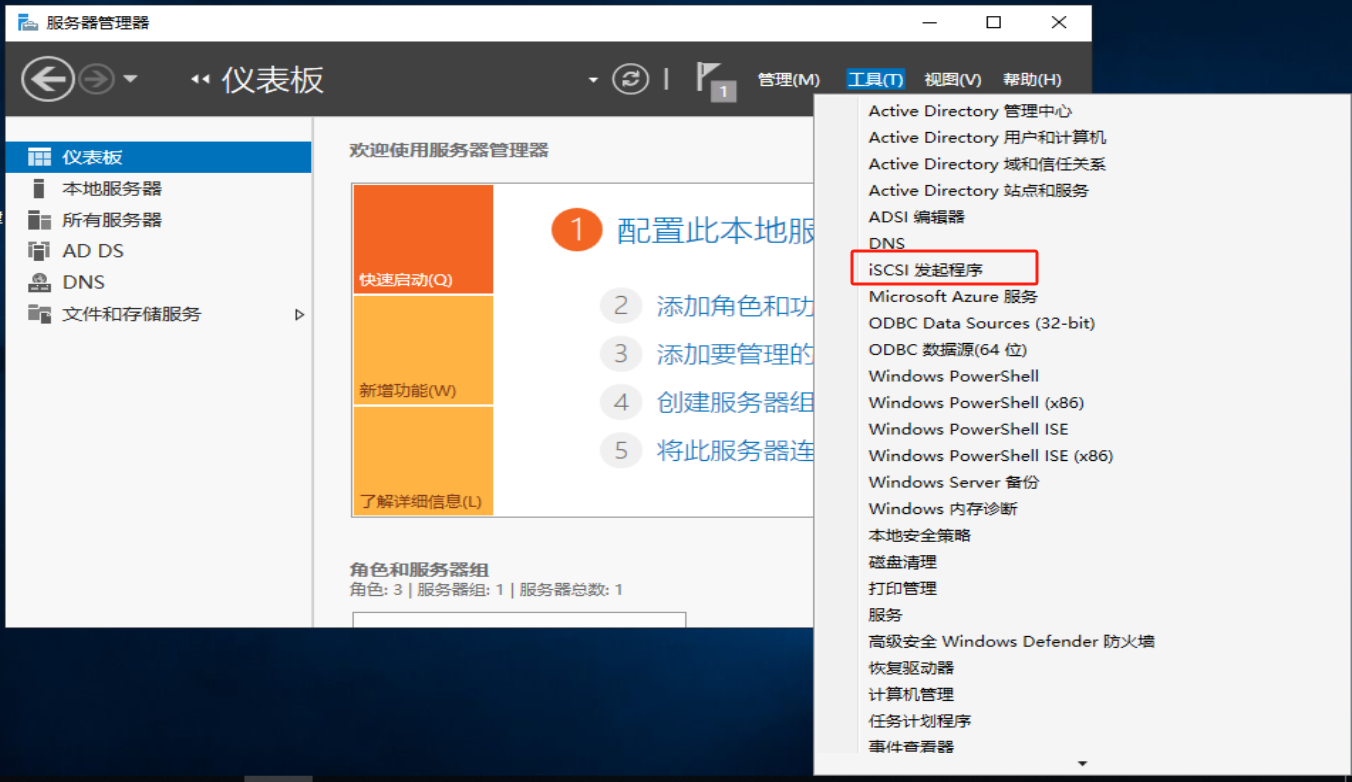Open the notifications flag icon
Image resolution: width=1352 pixels, height=782 pixels.
point(715,81)
